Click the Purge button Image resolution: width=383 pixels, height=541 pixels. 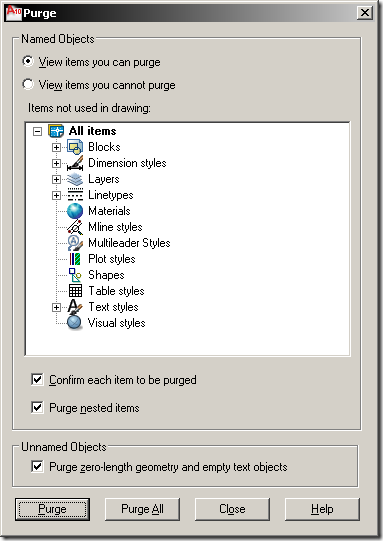pyautogui.click(x=52, y=509)
